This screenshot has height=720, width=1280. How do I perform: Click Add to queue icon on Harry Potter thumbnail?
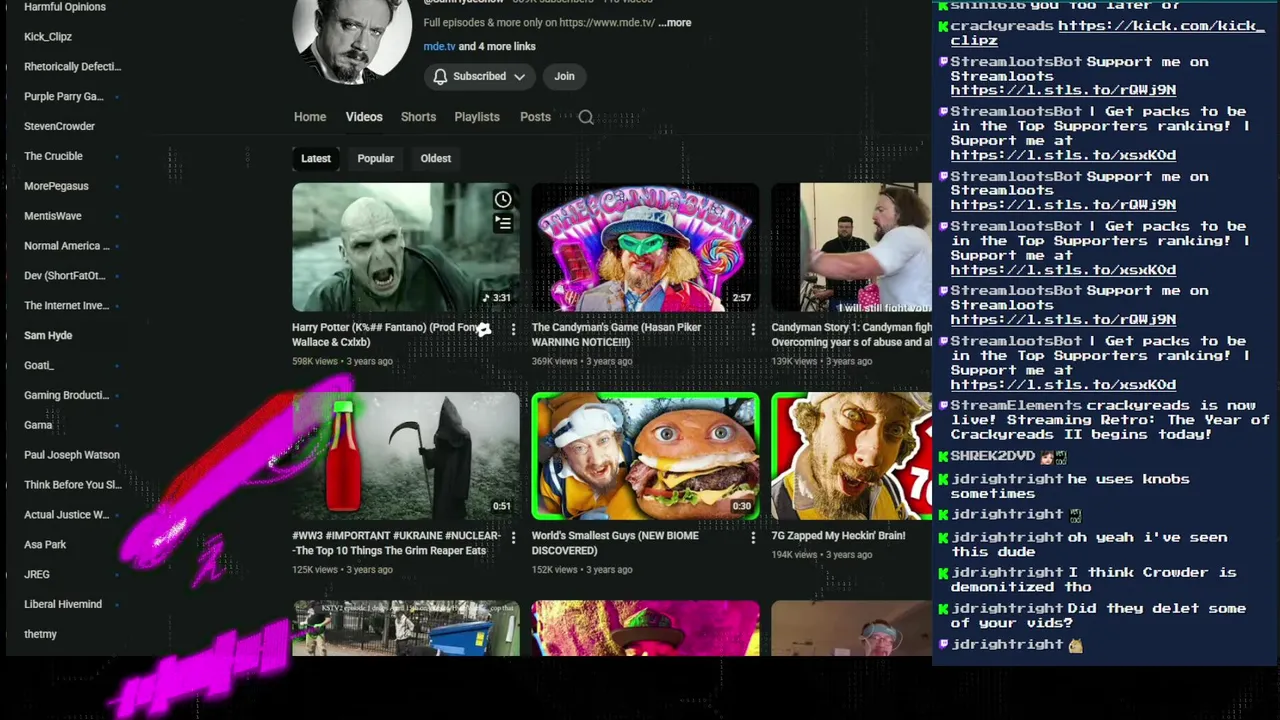coord(503,223)
